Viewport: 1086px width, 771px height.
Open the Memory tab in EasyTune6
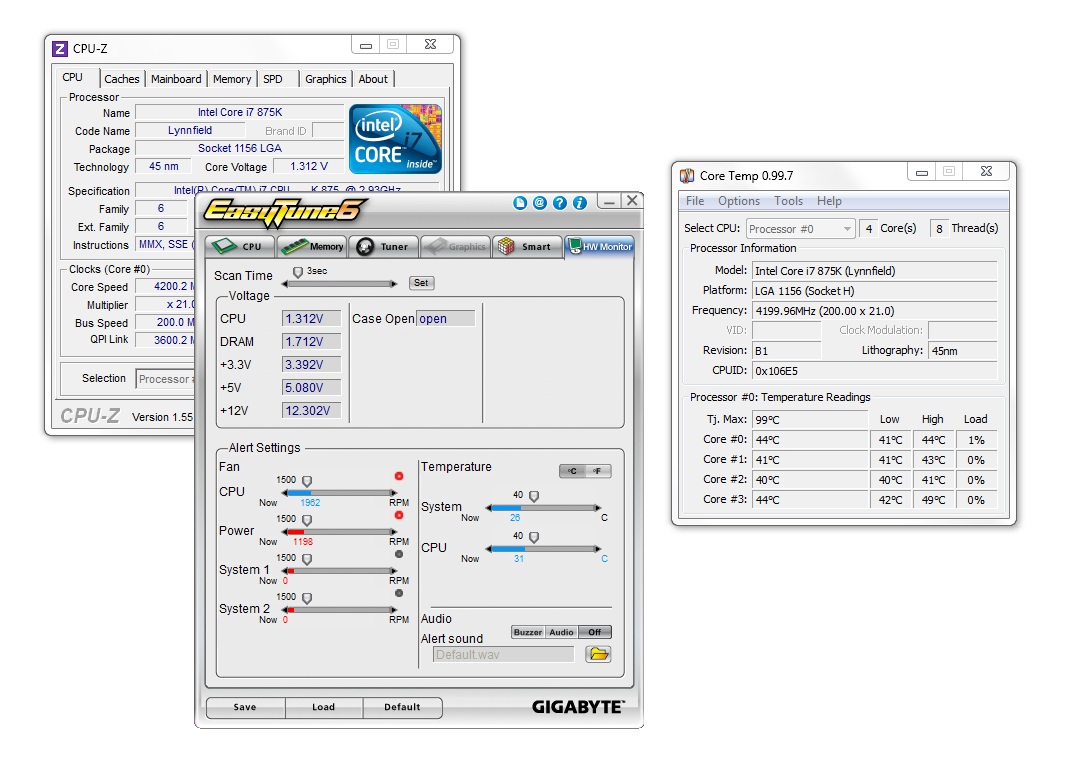[313, 247]
